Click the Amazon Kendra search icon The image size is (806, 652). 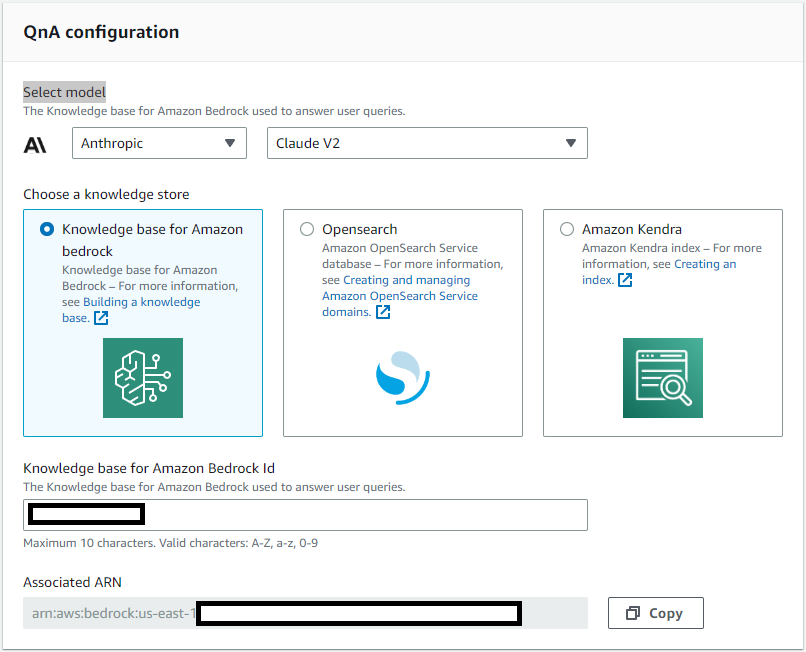[663, 378]
